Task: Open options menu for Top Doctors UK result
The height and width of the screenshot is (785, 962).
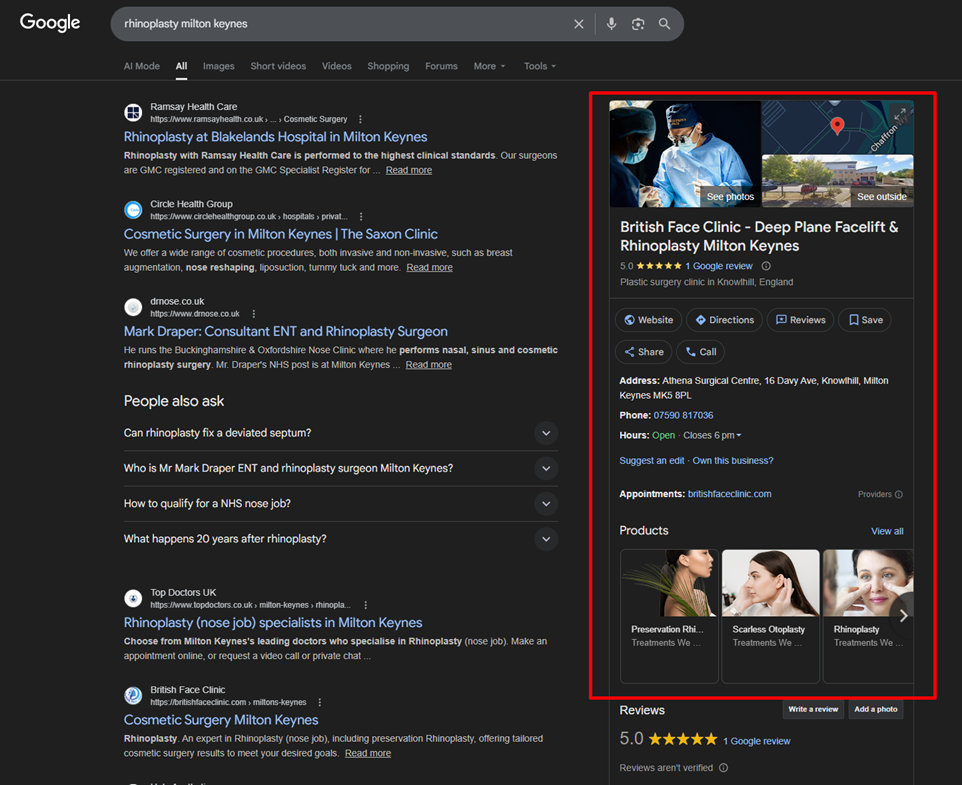Action: click(x=366, y=605)
